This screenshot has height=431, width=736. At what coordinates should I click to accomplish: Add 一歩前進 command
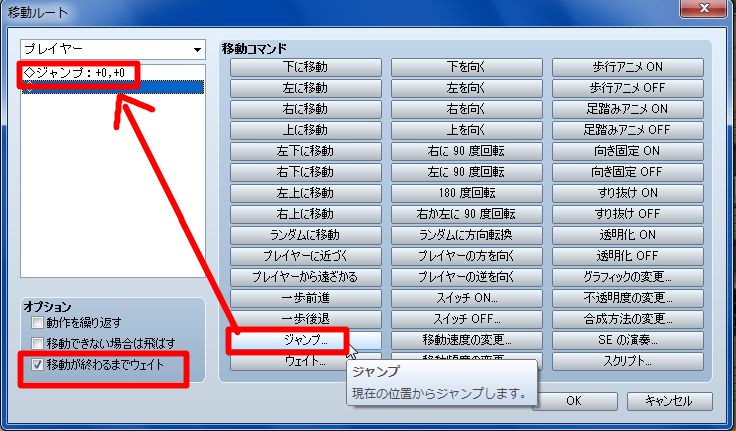click(x=306, y=298)
